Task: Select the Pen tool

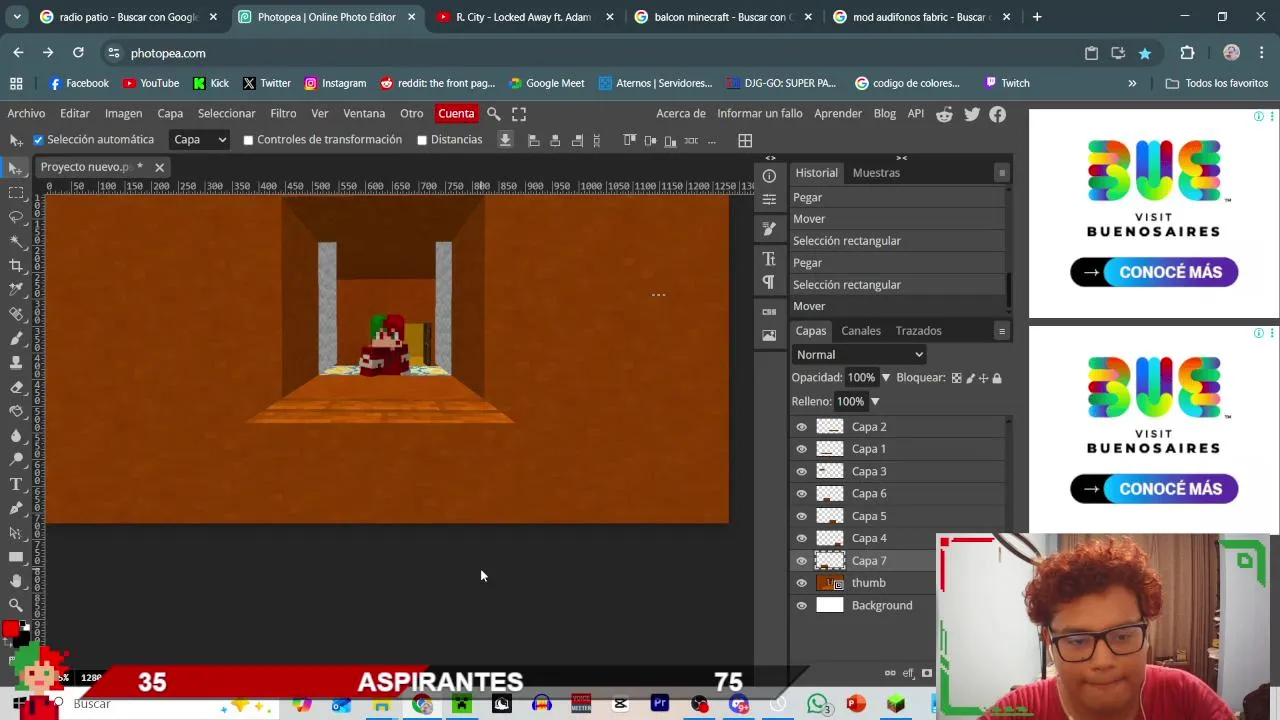Action: point(16,508)
